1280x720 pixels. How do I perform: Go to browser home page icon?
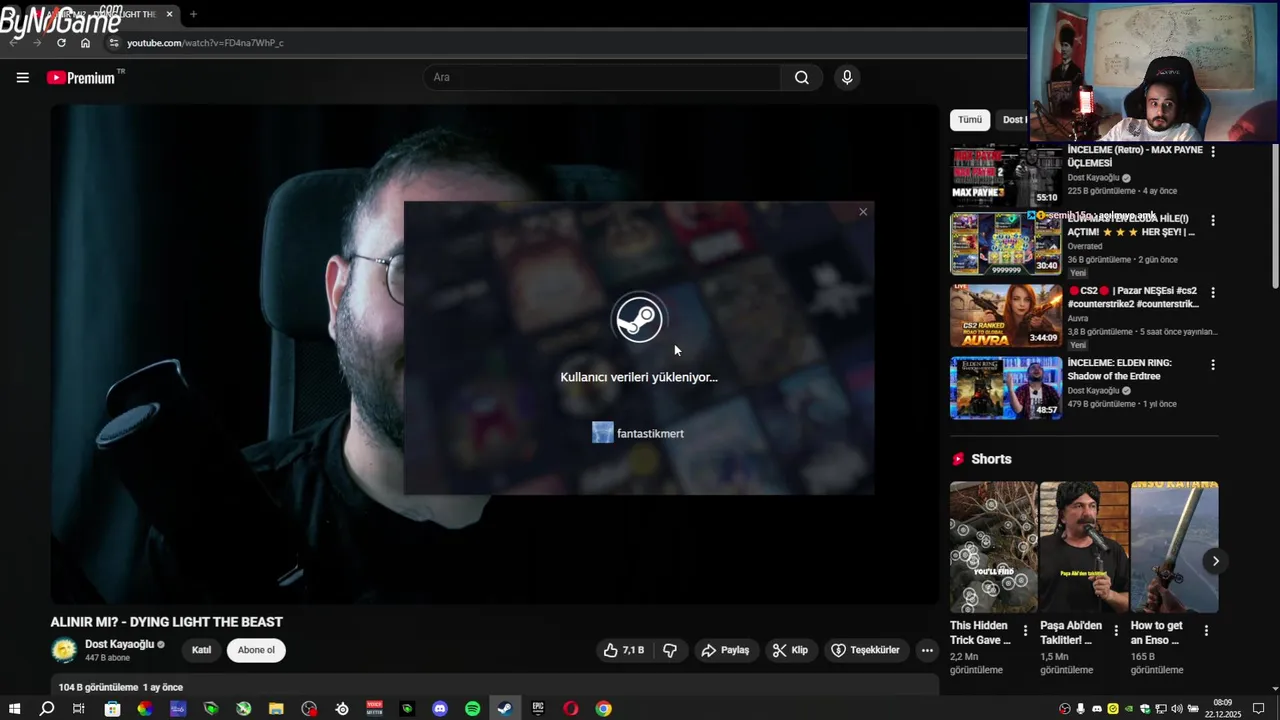coord(85,43)
